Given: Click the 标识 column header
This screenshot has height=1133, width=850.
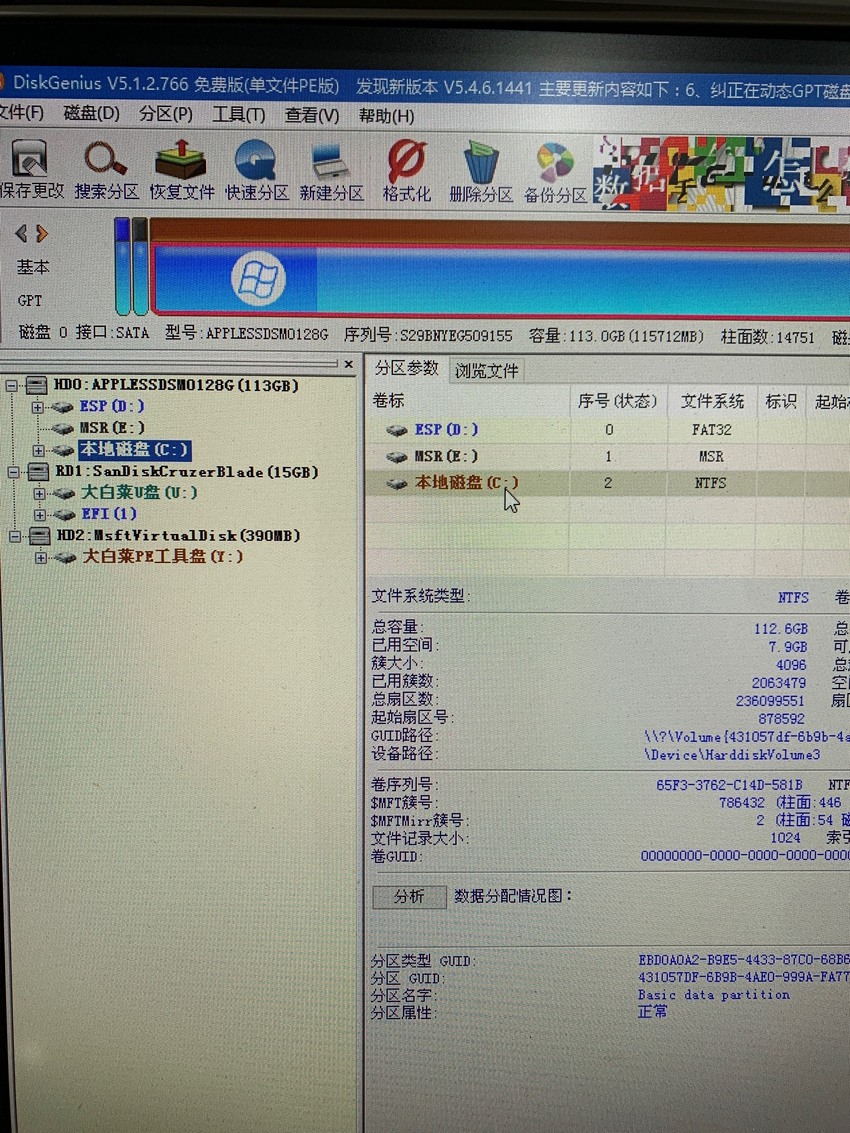Looking at the screenshot, I should pos(781,401).
